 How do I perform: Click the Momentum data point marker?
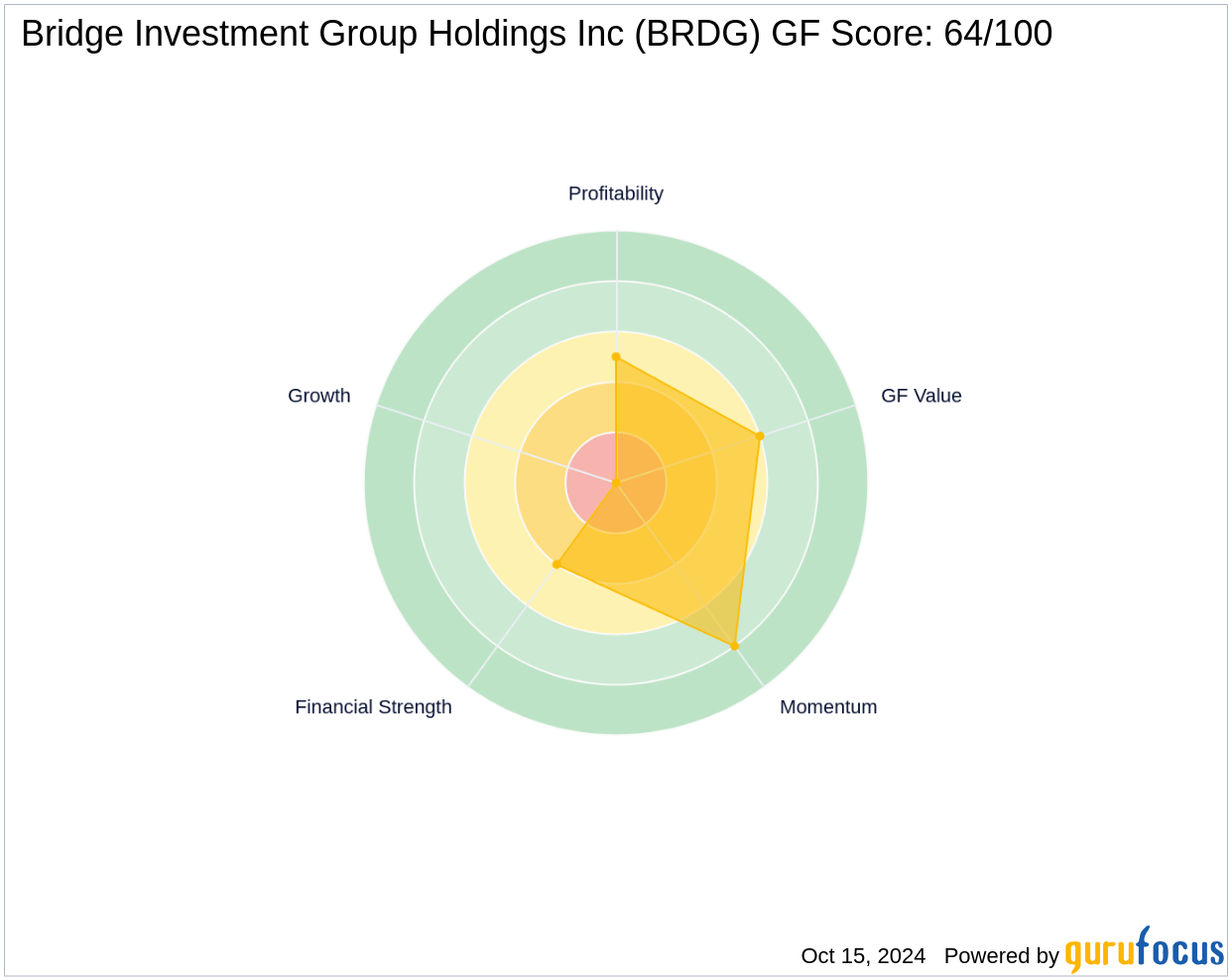tap(735, 647)
